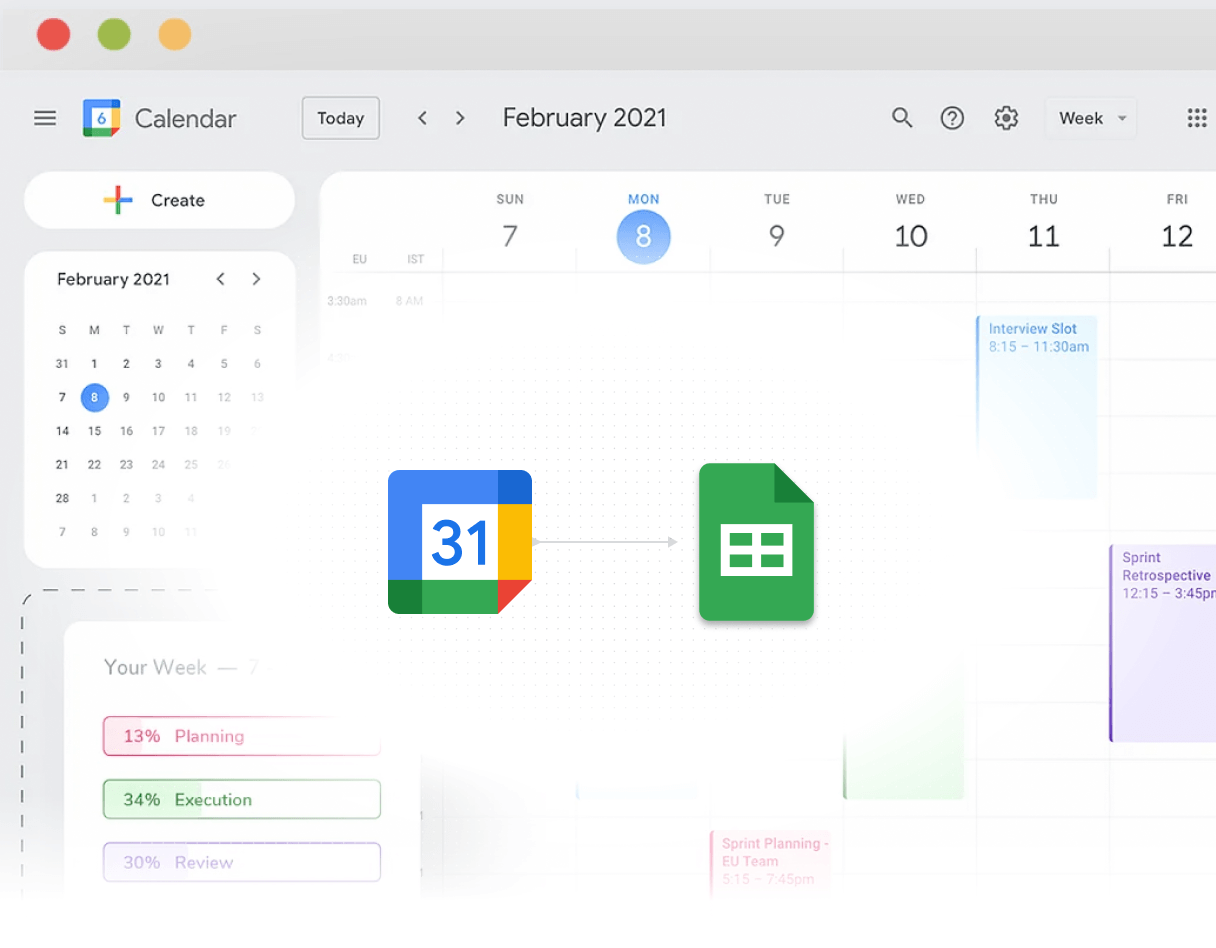The image size is (1216, 948).
Task: Click the Google Calendar logo icon
Action: [102, 118]
